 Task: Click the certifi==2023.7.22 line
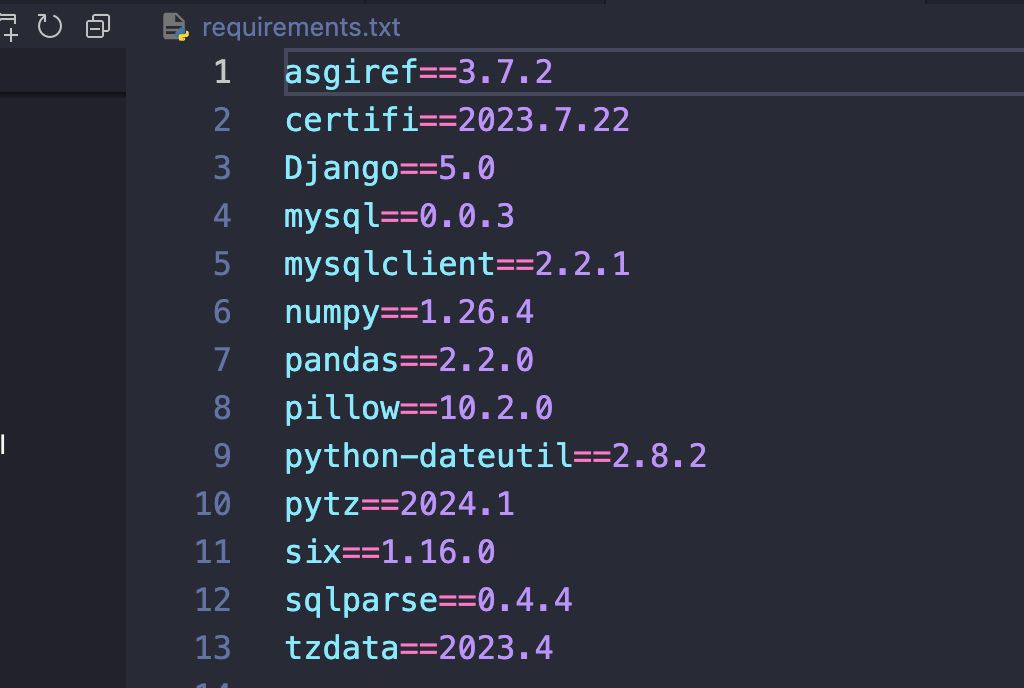pos(457,120)
